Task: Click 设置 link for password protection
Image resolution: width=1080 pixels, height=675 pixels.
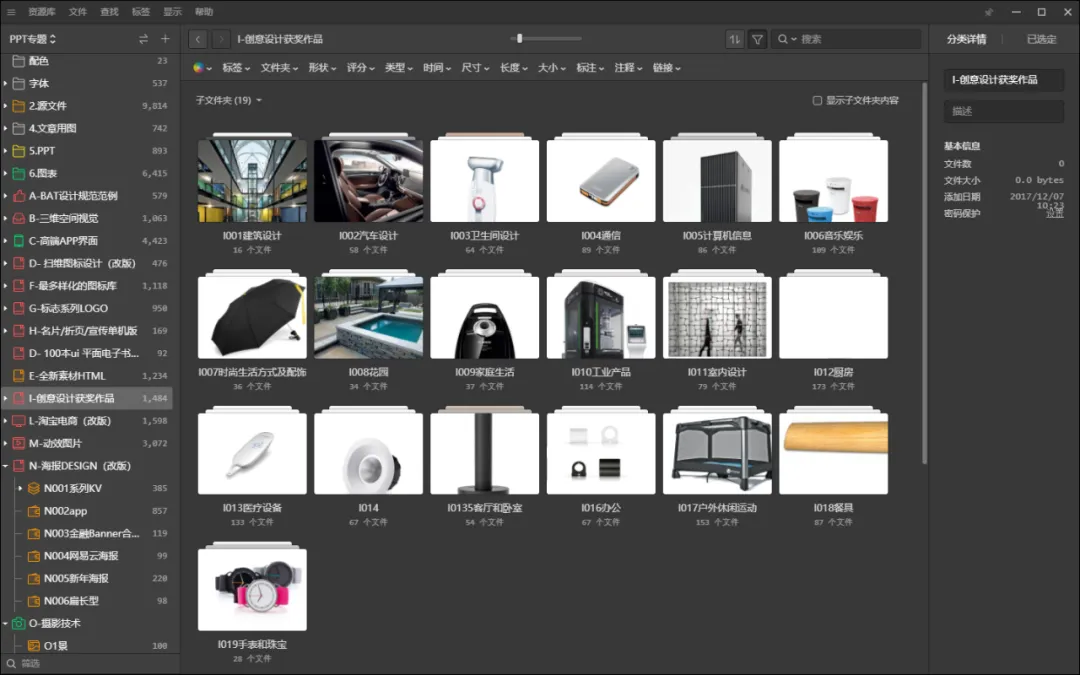Action: coord(1055,214)
